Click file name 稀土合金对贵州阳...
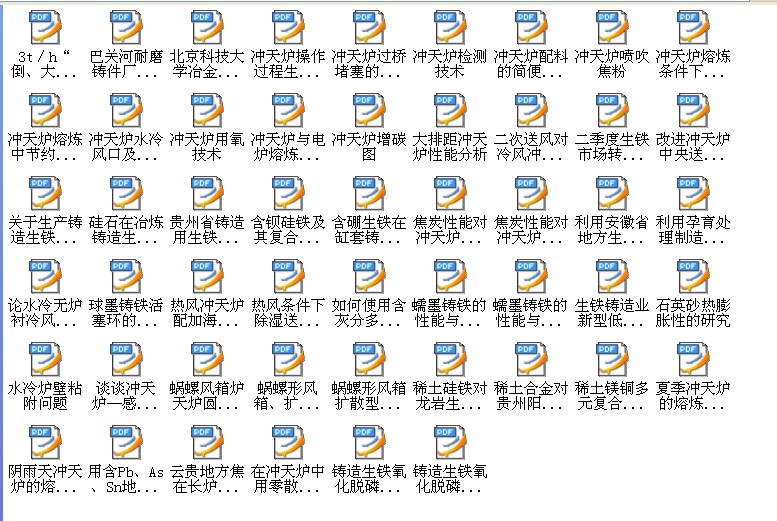The height and width of the screenshot is (521, 777). (x=531, y=396)
